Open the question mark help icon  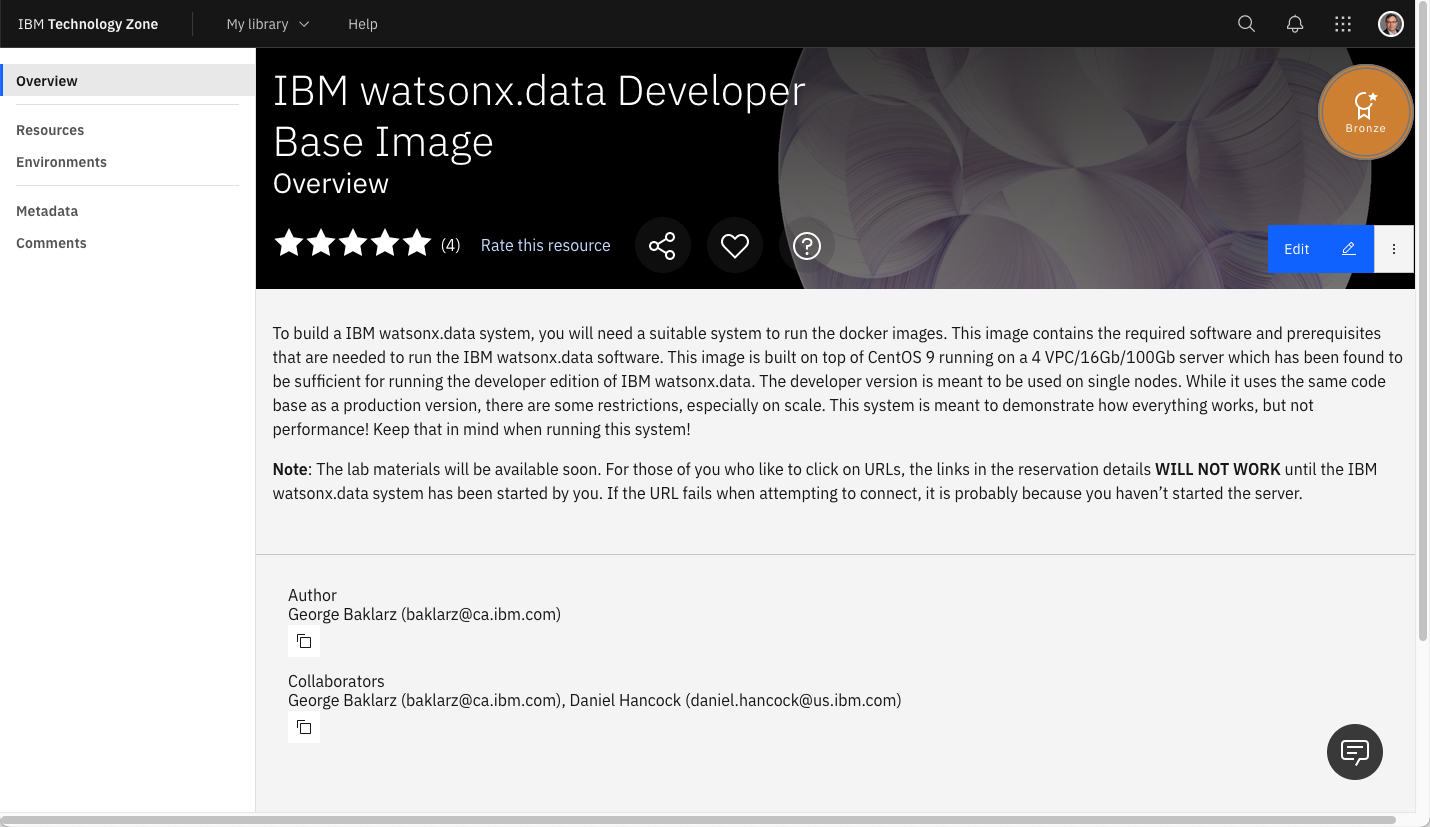pos(807,245)
